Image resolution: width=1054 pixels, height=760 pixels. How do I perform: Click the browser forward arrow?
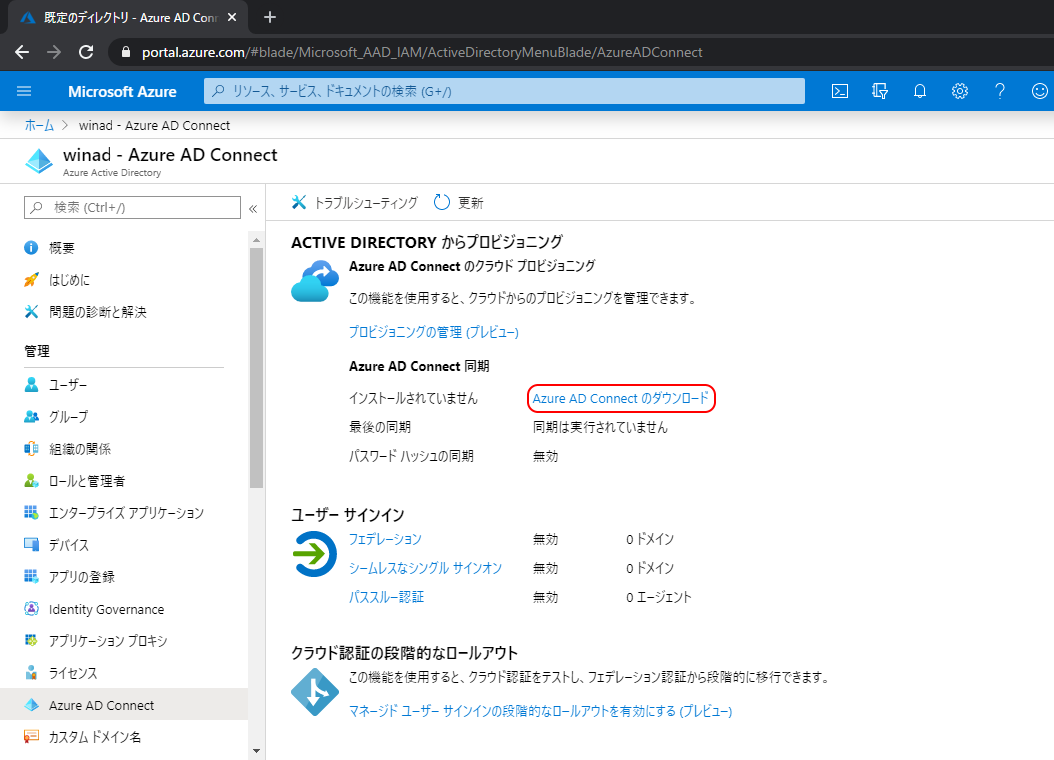[54, 52]
